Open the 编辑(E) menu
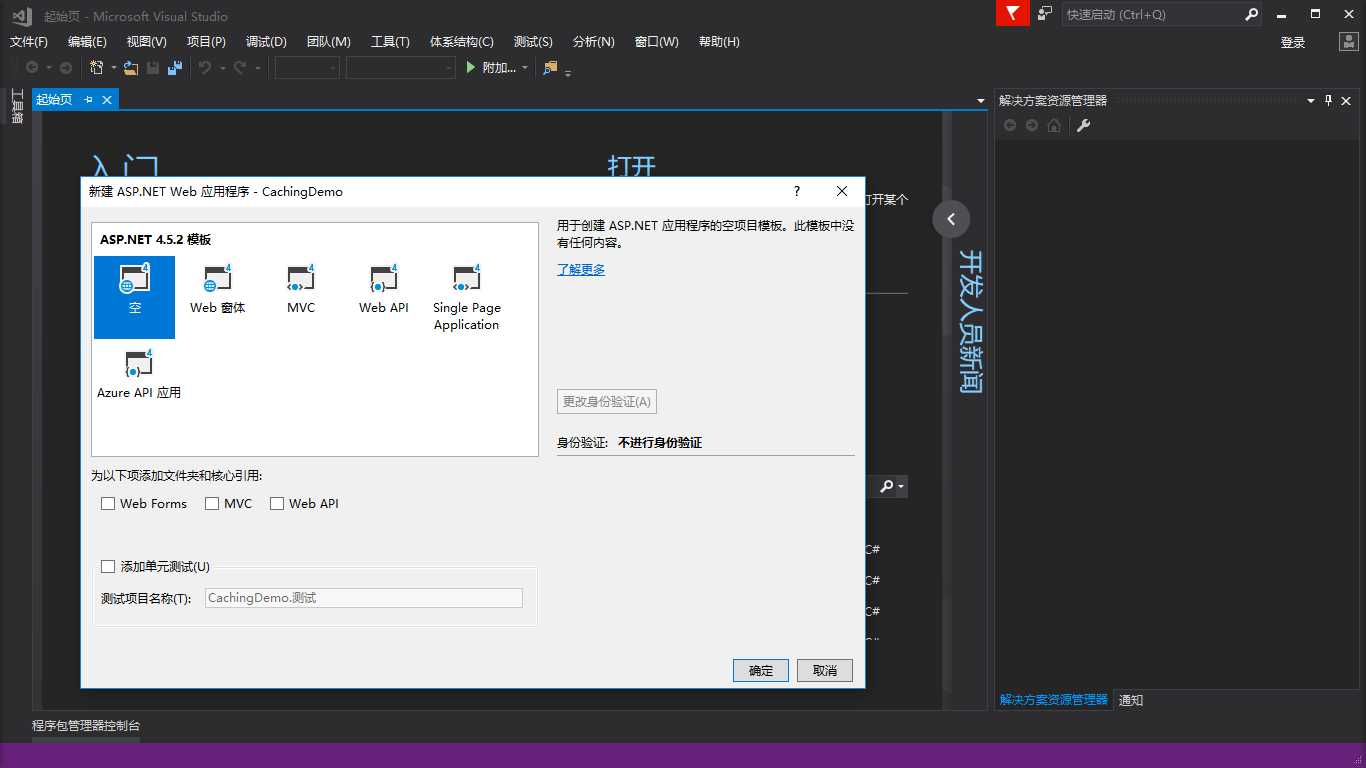 tap(87, 42)
